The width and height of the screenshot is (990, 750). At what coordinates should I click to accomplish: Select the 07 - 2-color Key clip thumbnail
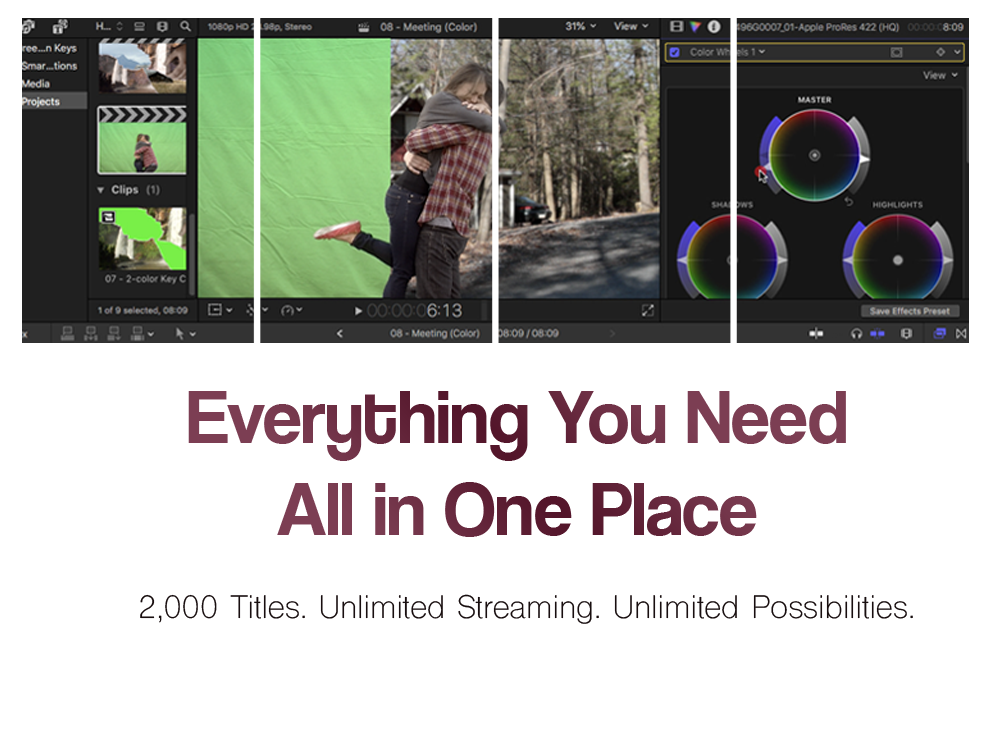tap(142, 238)
